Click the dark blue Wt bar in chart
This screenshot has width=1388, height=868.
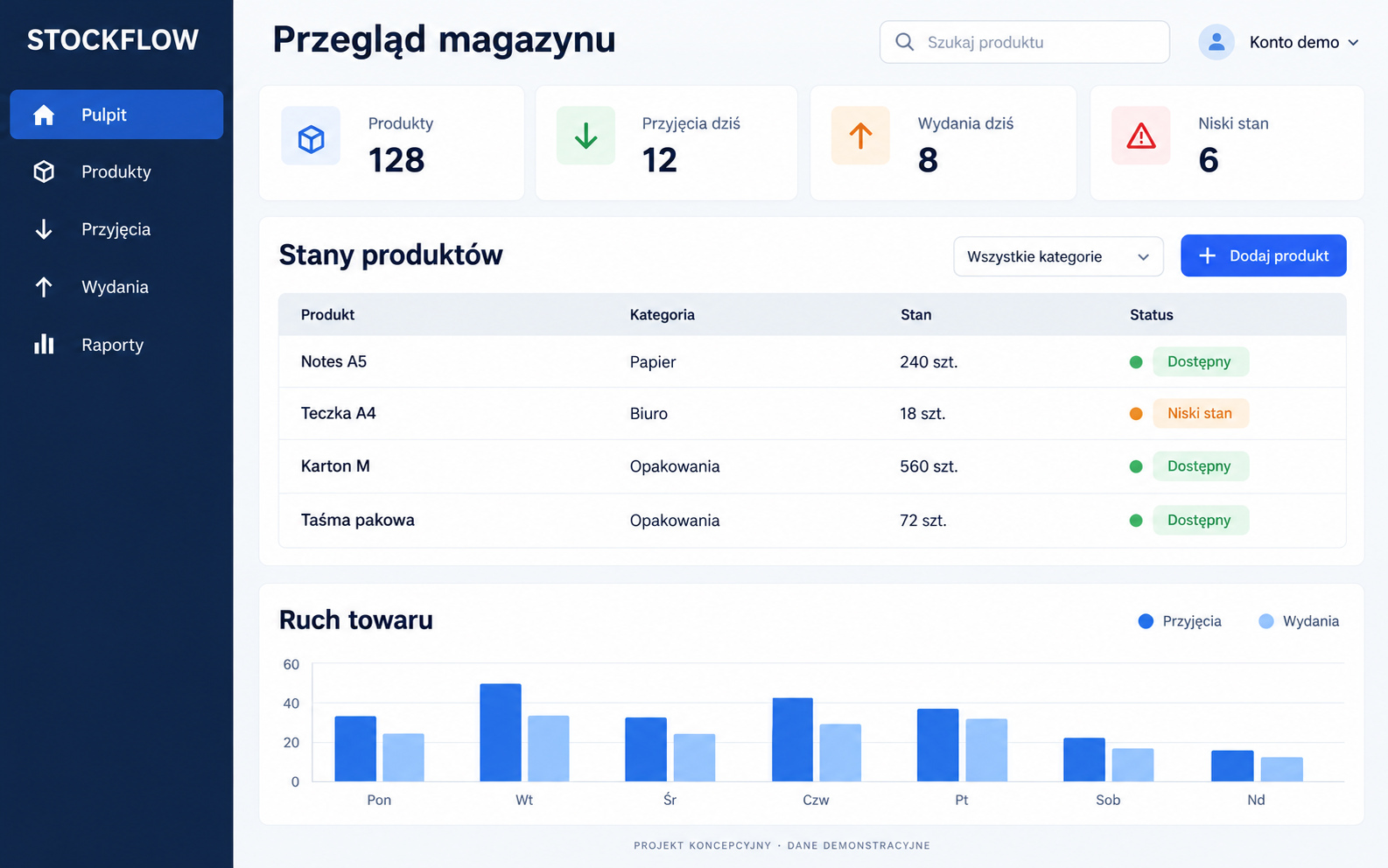pos(501,732)
